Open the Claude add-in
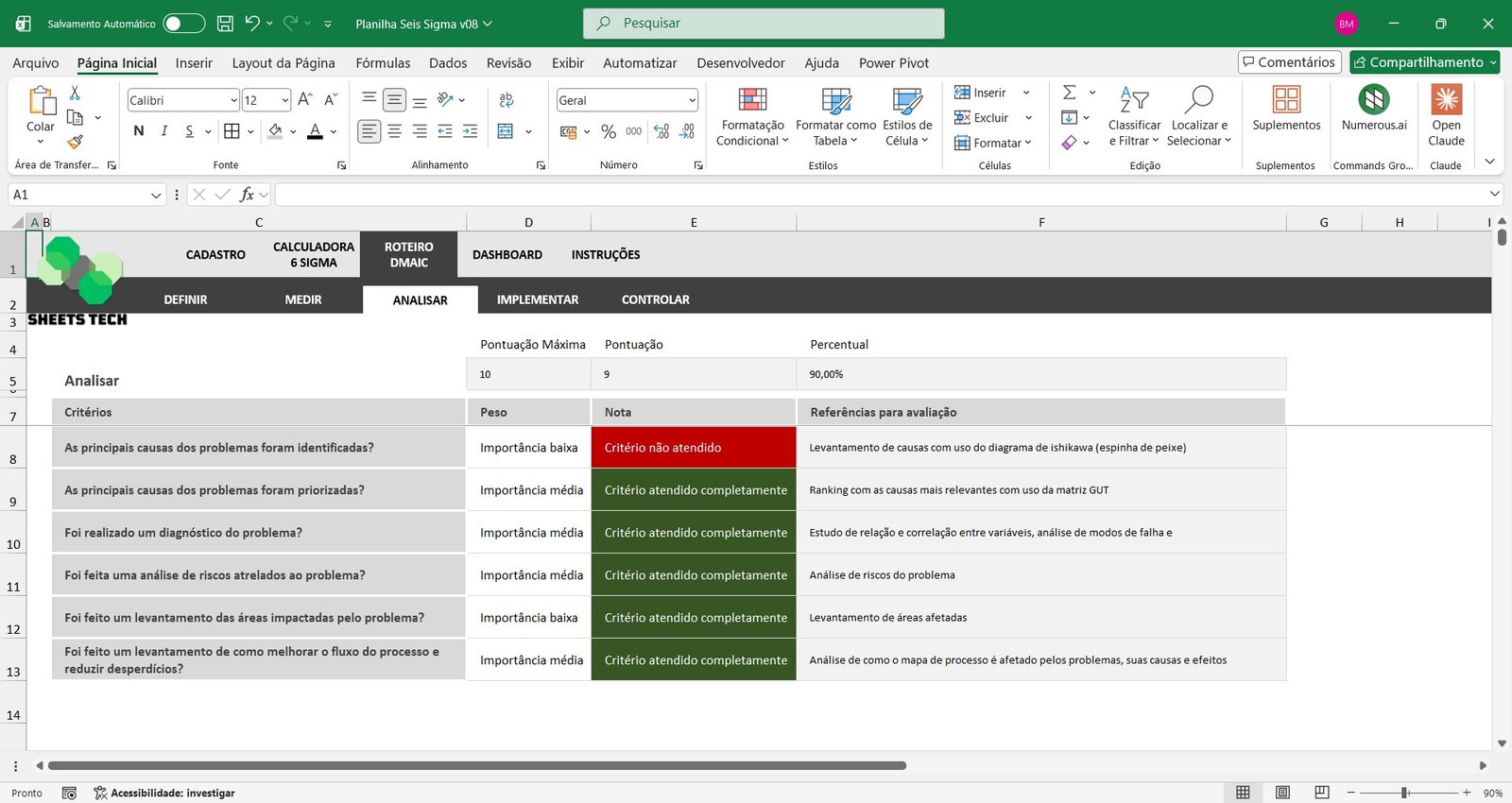1512x803 pixels. coord(1446,117)
